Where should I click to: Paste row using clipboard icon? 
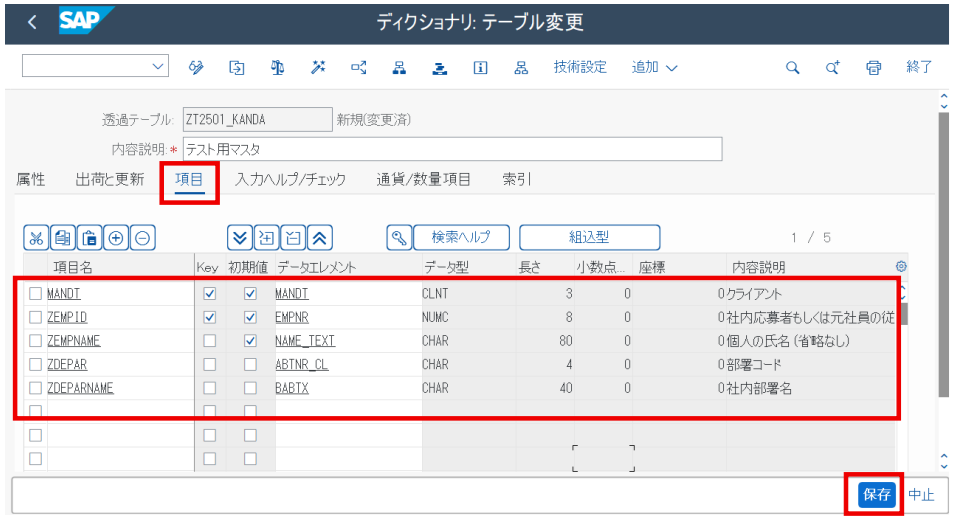tap(89, 237)
